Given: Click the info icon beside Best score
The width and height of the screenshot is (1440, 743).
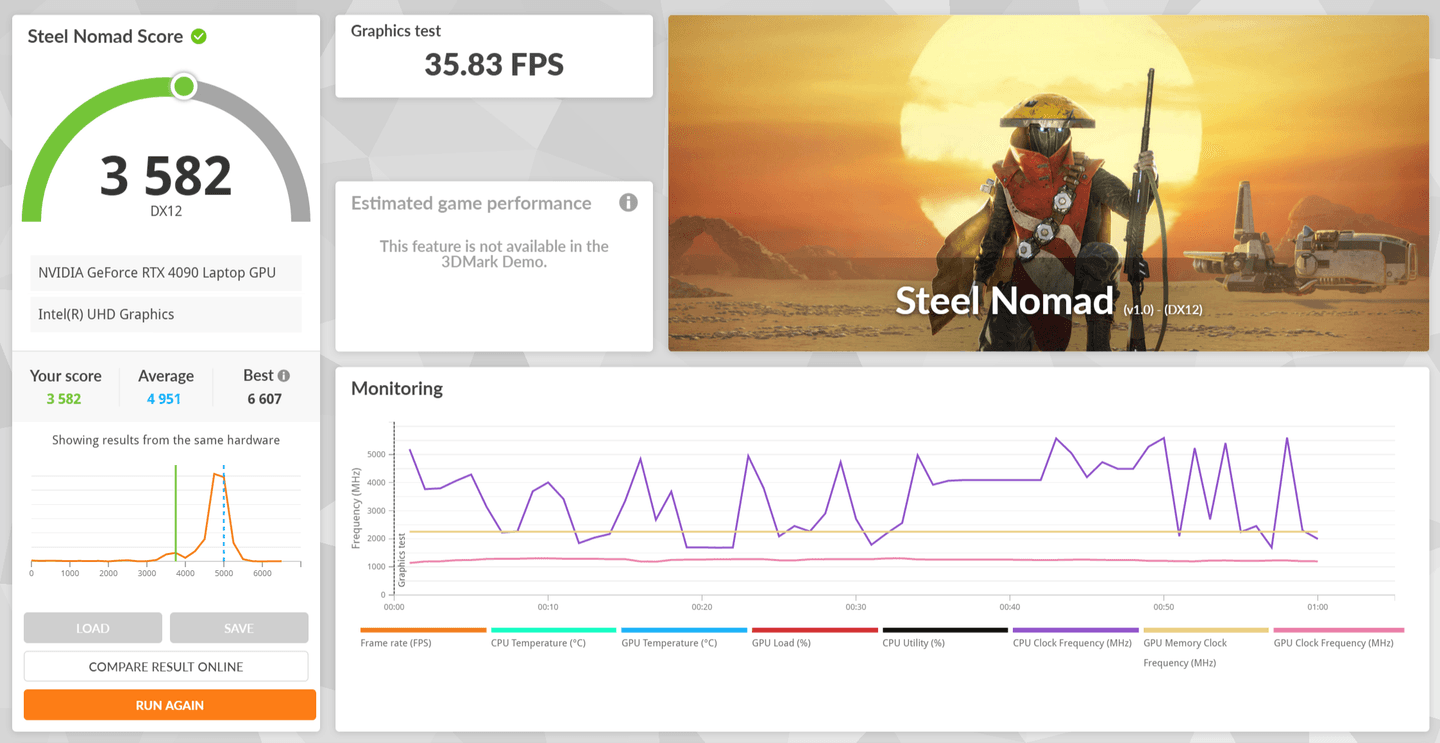Looking at the screenshot, I should (284, 376).
